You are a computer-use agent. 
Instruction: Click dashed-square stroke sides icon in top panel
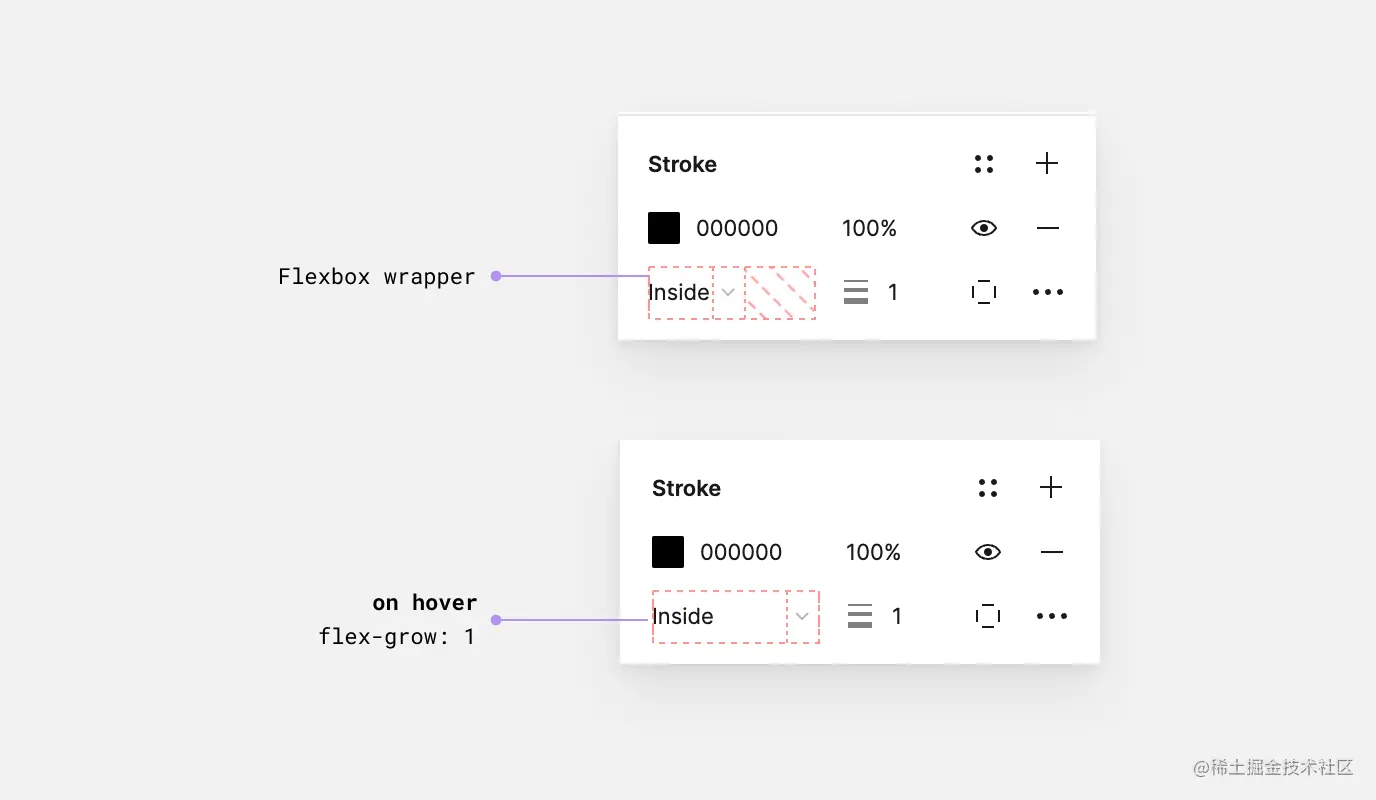point(984,292)
